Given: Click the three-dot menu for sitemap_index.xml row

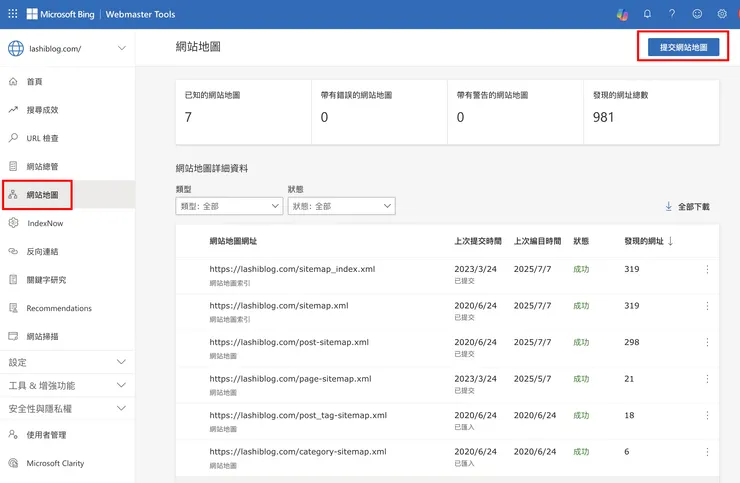Looking at the screenshot, I should (708, 269).
